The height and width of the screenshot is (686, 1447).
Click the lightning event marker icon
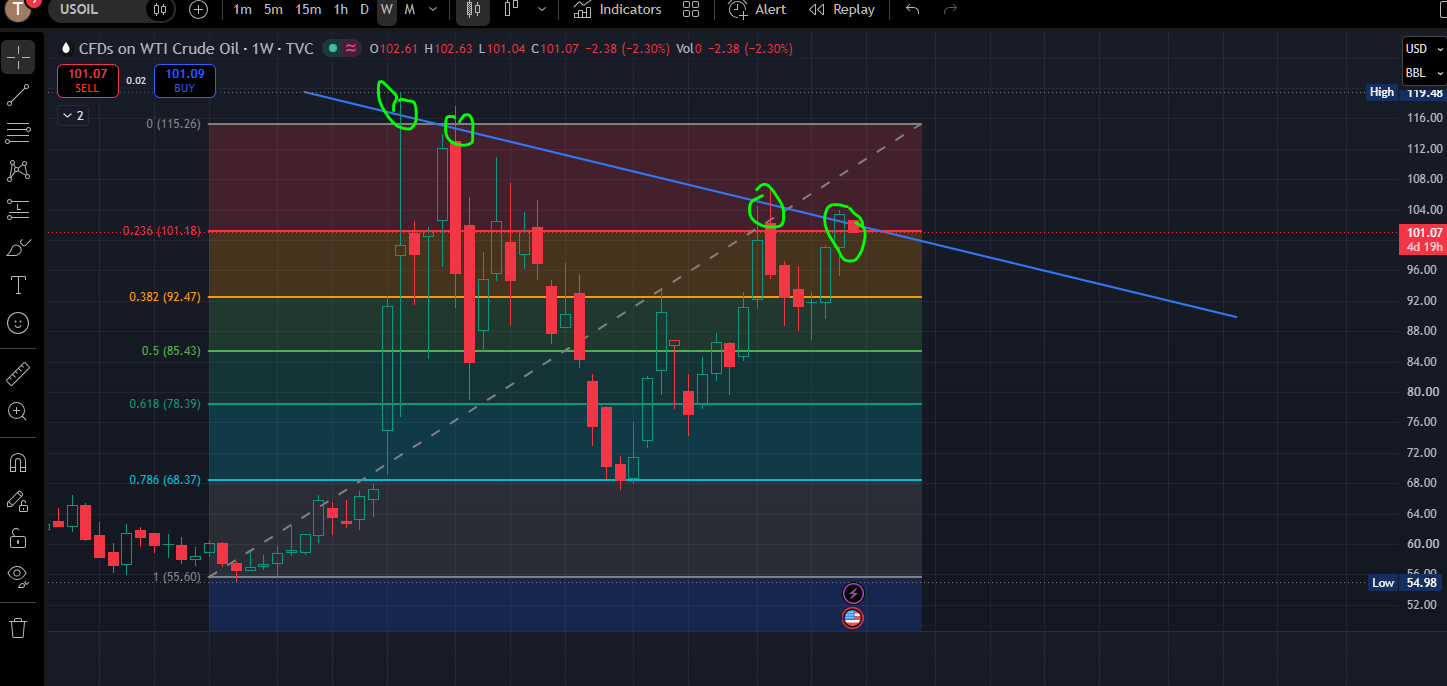click(x=853, y=593)
